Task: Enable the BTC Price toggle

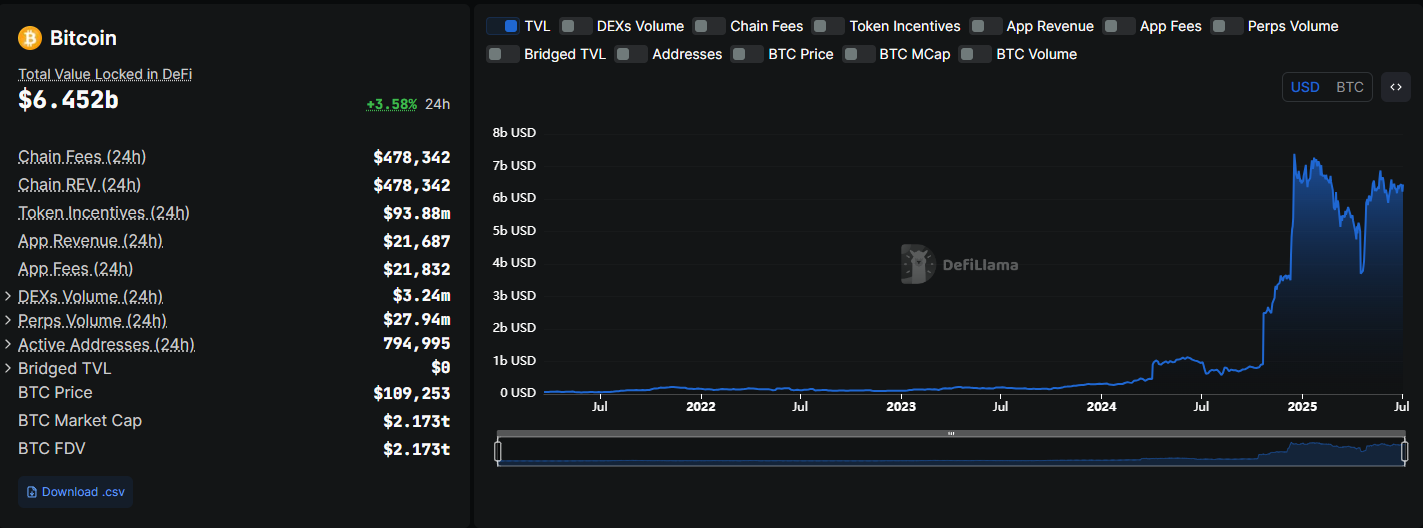Action: 747,54
